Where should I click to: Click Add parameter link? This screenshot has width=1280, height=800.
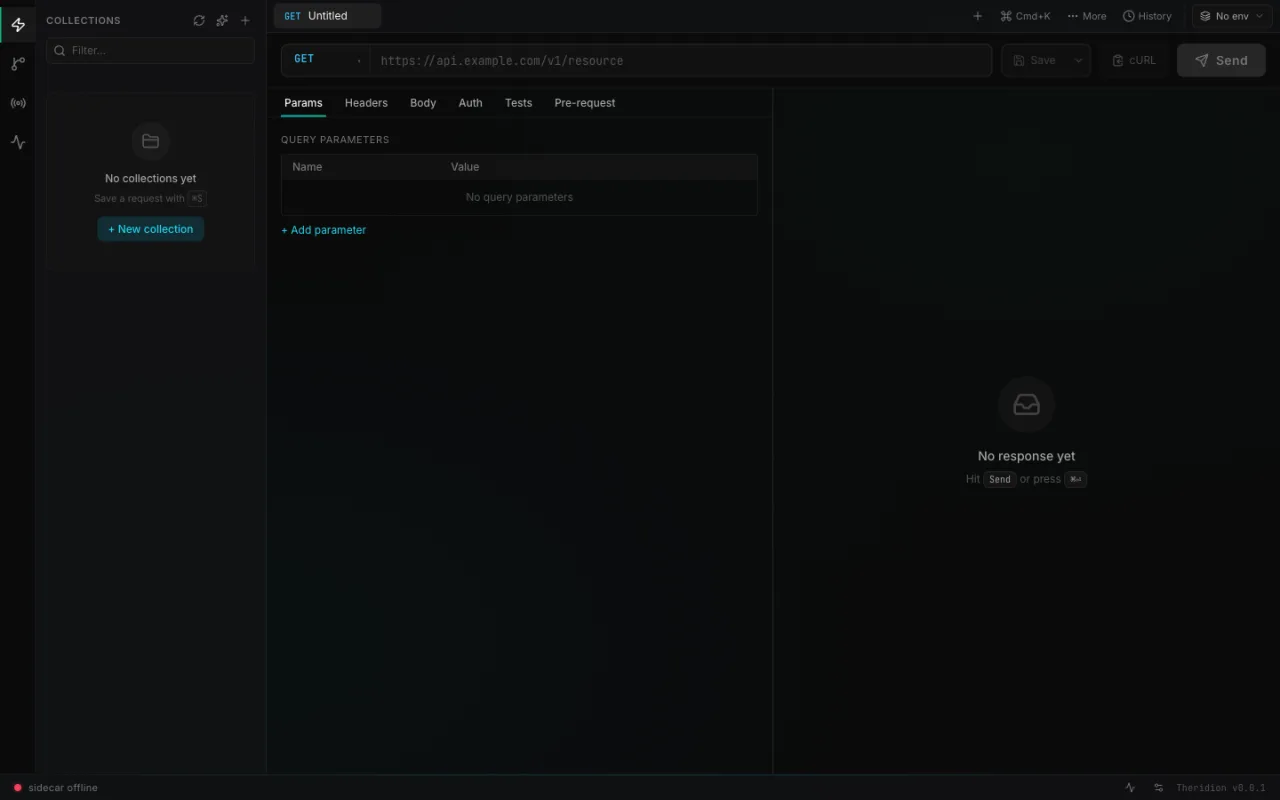click(324, 230)
